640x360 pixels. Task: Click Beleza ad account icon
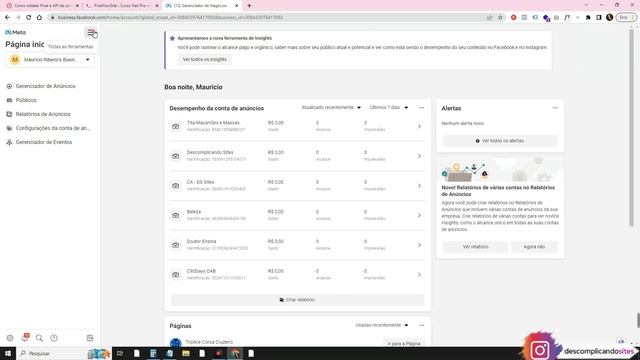point(176,216)
